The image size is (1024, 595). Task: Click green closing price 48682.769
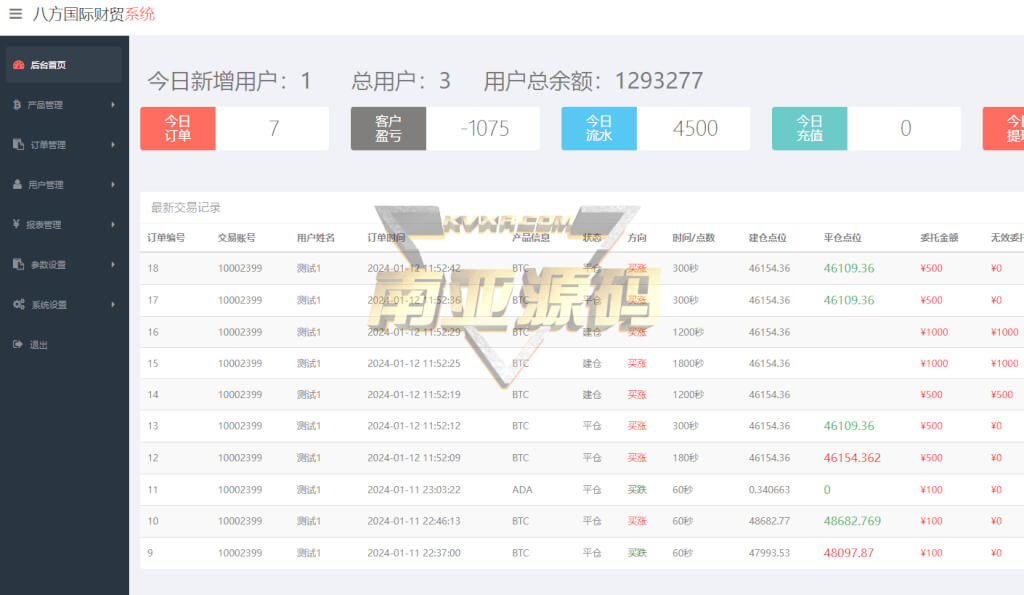[x=852, y=521]
